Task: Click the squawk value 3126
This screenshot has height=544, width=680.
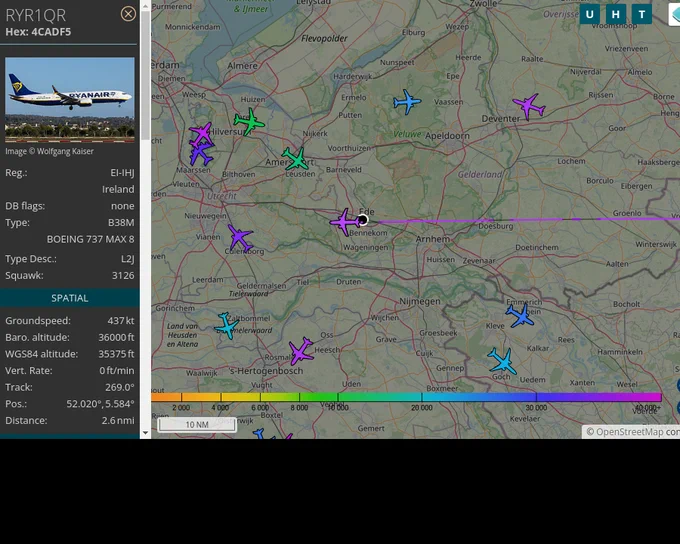Action: pyautogui.click(x=123, y=275)
